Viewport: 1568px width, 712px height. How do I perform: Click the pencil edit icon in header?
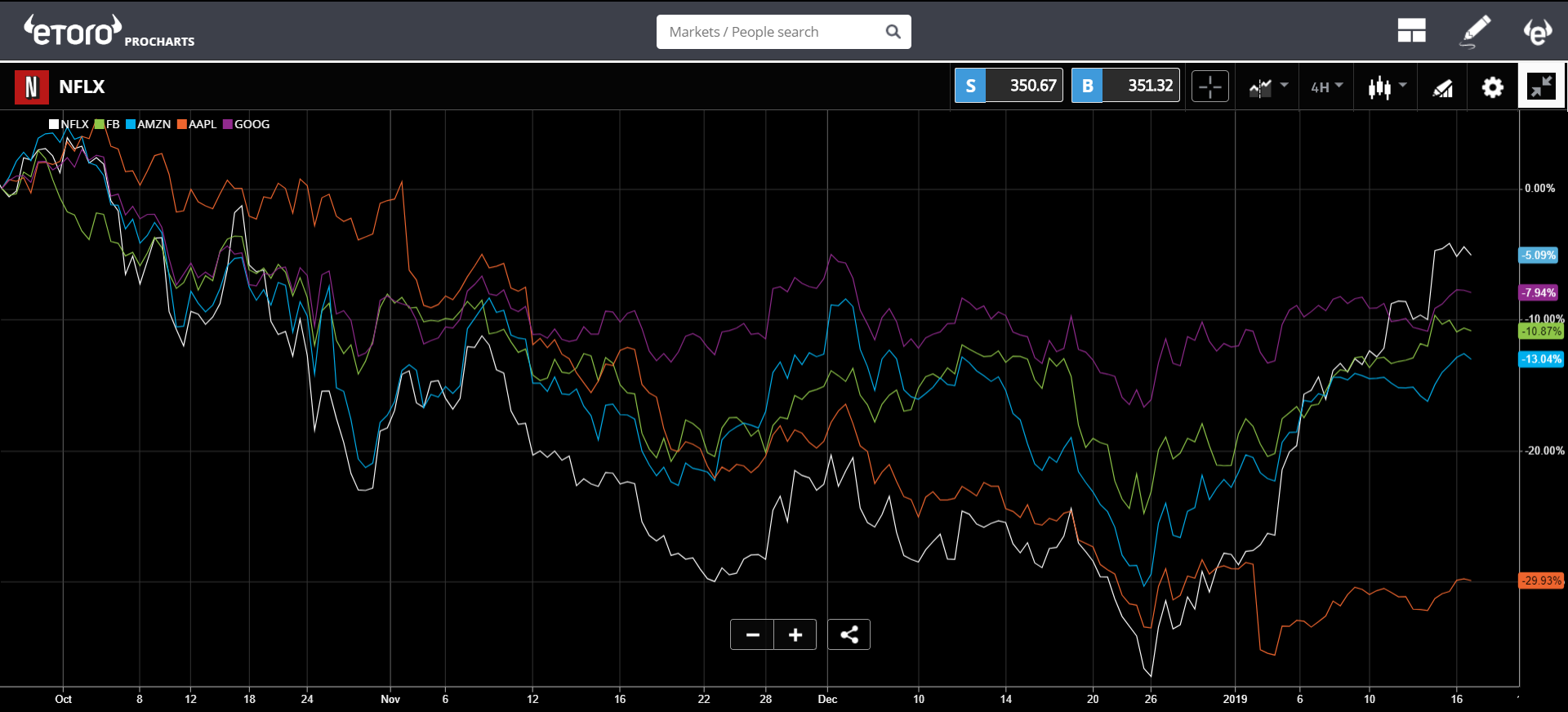point(1475,31)
